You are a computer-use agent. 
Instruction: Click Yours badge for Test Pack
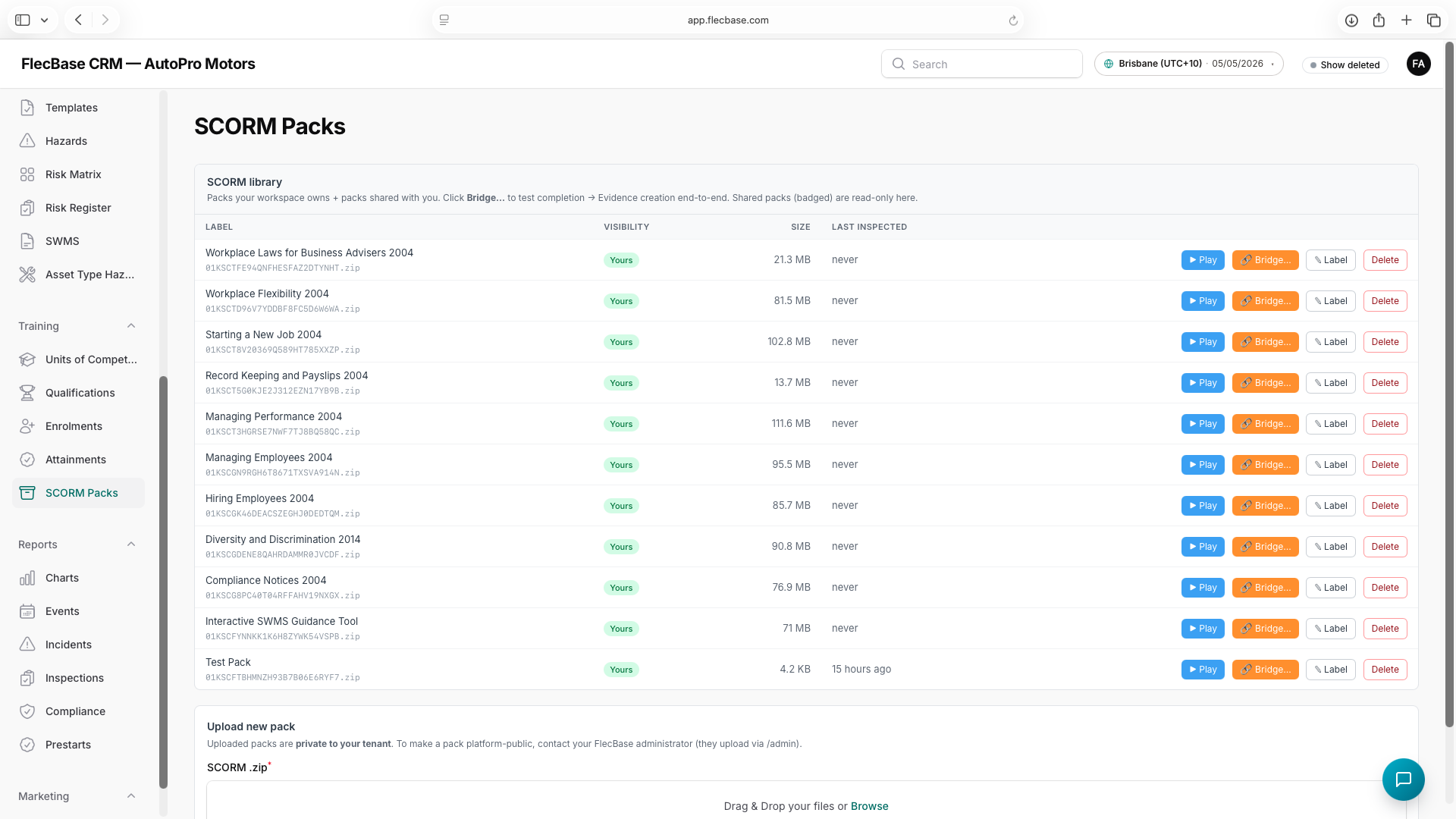pos(621,670)
